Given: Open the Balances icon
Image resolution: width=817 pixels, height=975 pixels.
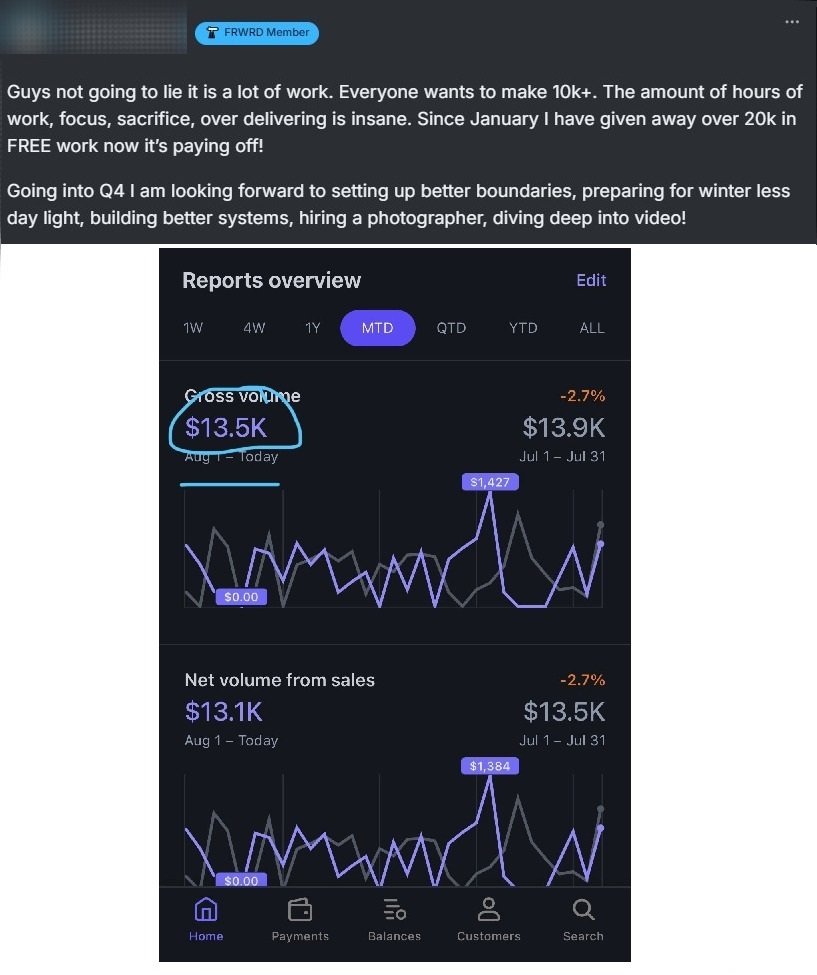Looking at the screenshot, I should click(394, 910).
